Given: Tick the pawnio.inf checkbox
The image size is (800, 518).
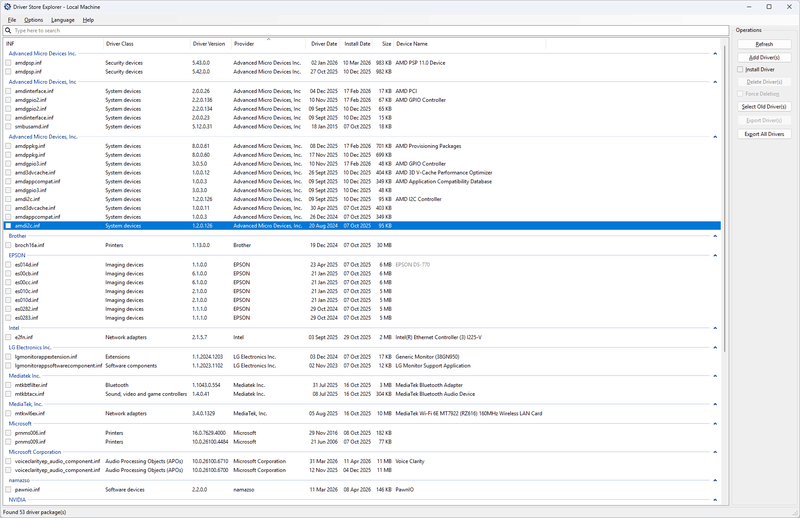Looking at the screenshot, I should click(x=8, y=489).
